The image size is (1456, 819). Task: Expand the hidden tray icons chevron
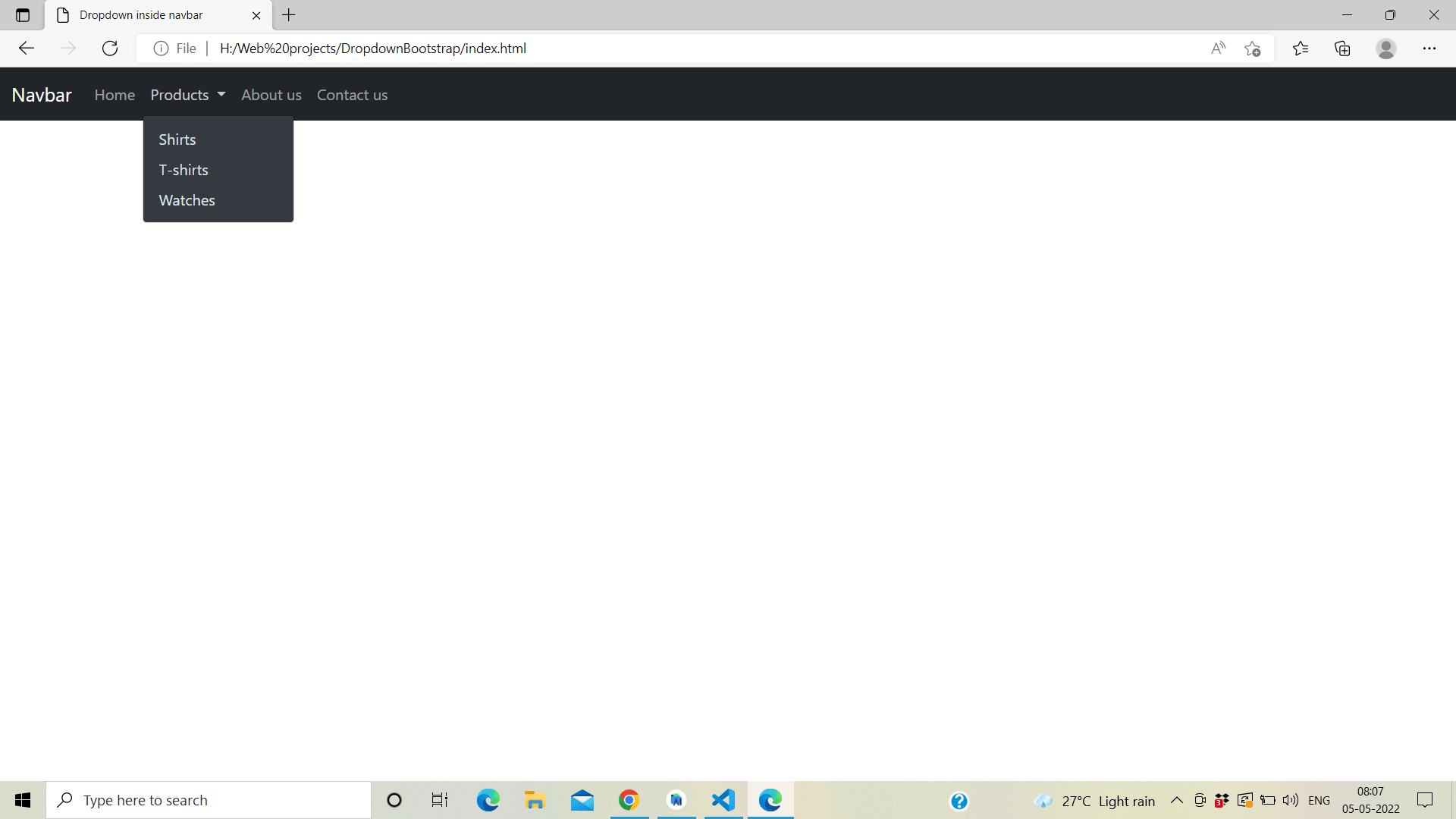1177,800
